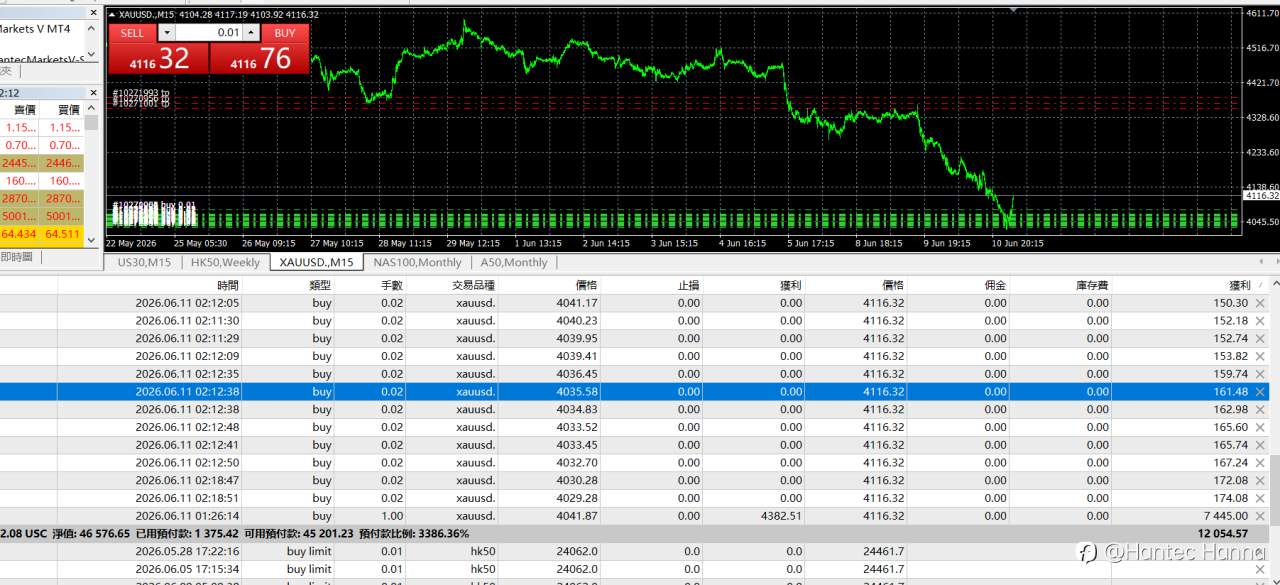Sort orders by the 庫存費 column header
This screenshot has height=585, width=1280.
pyautogui.click(x=1060, y=285)
